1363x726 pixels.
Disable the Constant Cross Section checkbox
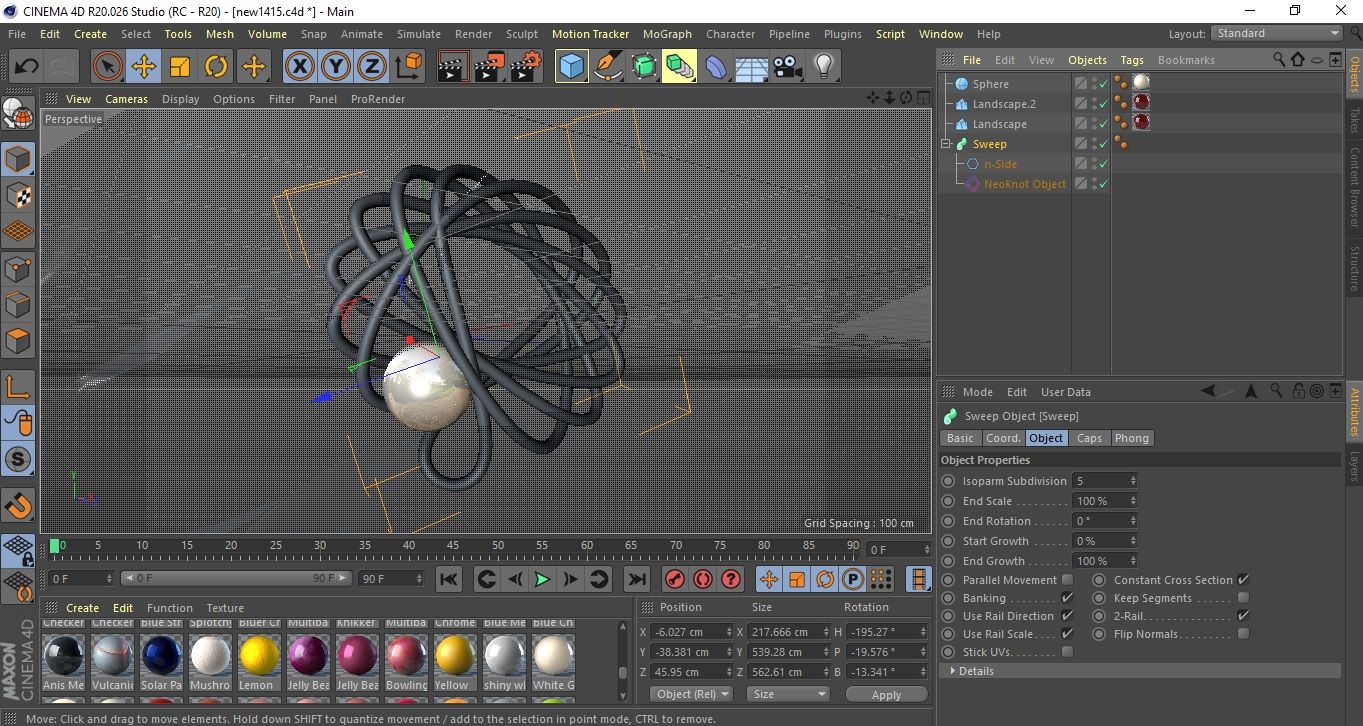pos(1243,580)
